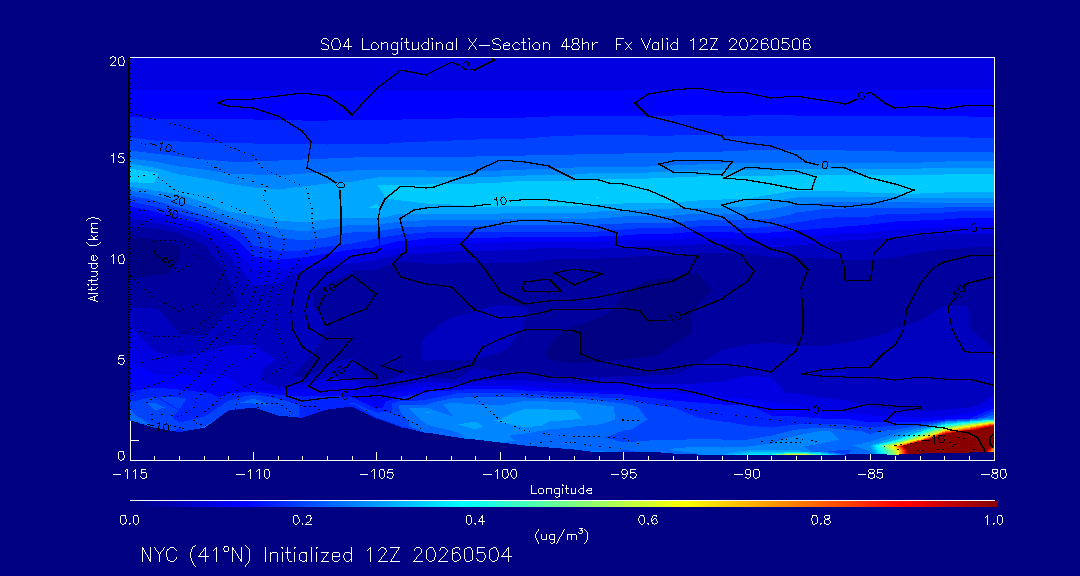The image size is (1080, 576).
Task: Click the -80 longitude tick label
Action: pos(993,475)
